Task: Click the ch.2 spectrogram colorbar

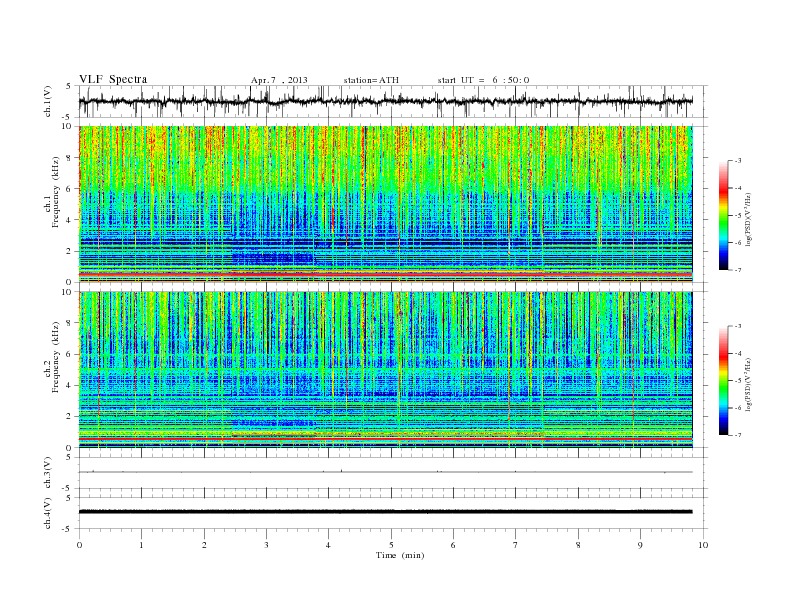Action: [x=724, y=381]
